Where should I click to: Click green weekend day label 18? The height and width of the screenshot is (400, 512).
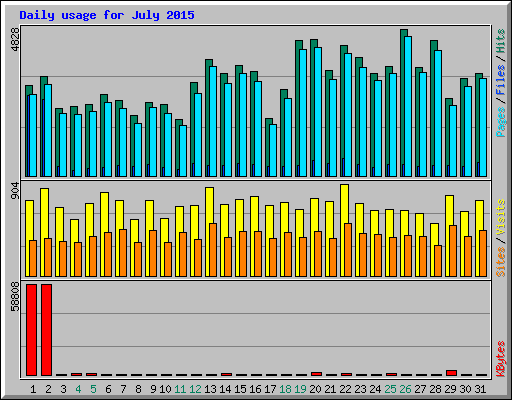[285, 389]
